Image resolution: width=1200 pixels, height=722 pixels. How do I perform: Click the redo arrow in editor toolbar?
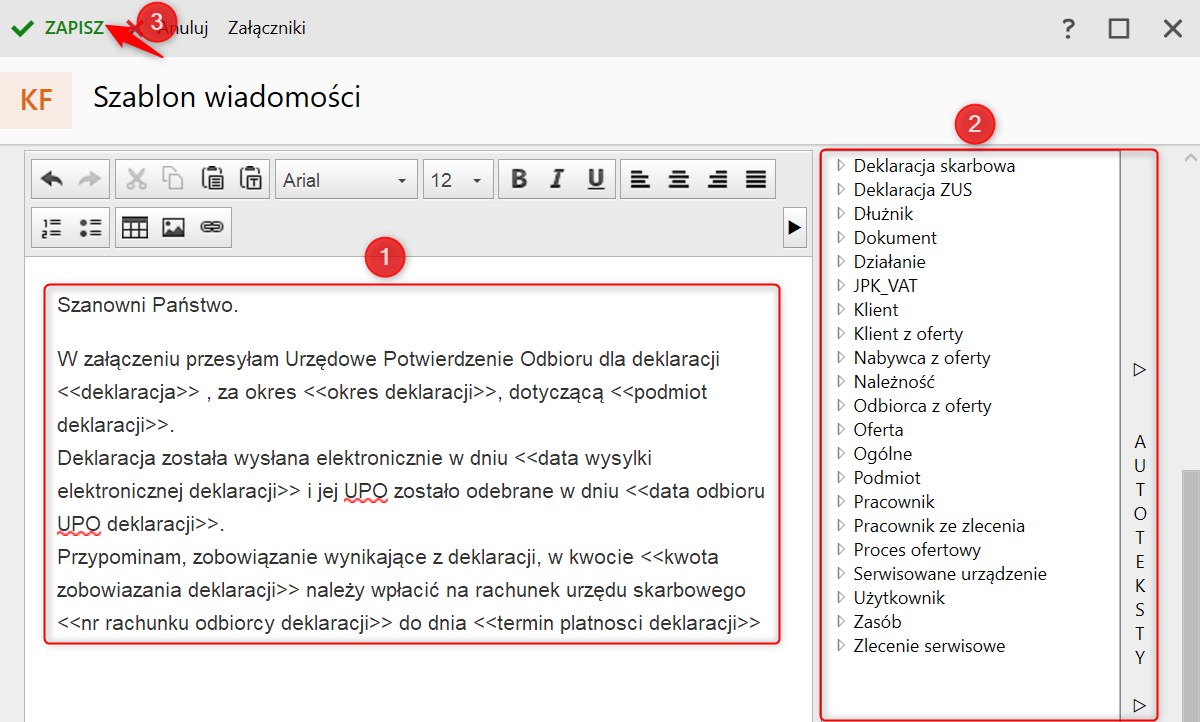pyautogui.click(x=90, y=180)
